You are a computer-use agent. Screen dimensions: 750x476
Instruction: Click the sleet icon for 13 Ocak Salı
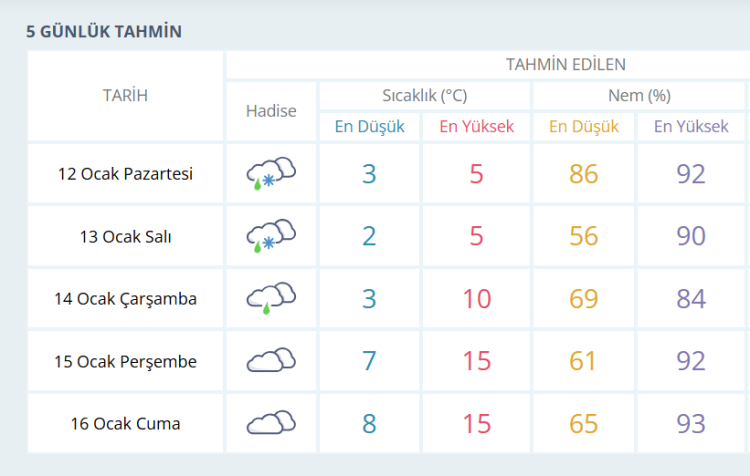(x=271, y=236)
